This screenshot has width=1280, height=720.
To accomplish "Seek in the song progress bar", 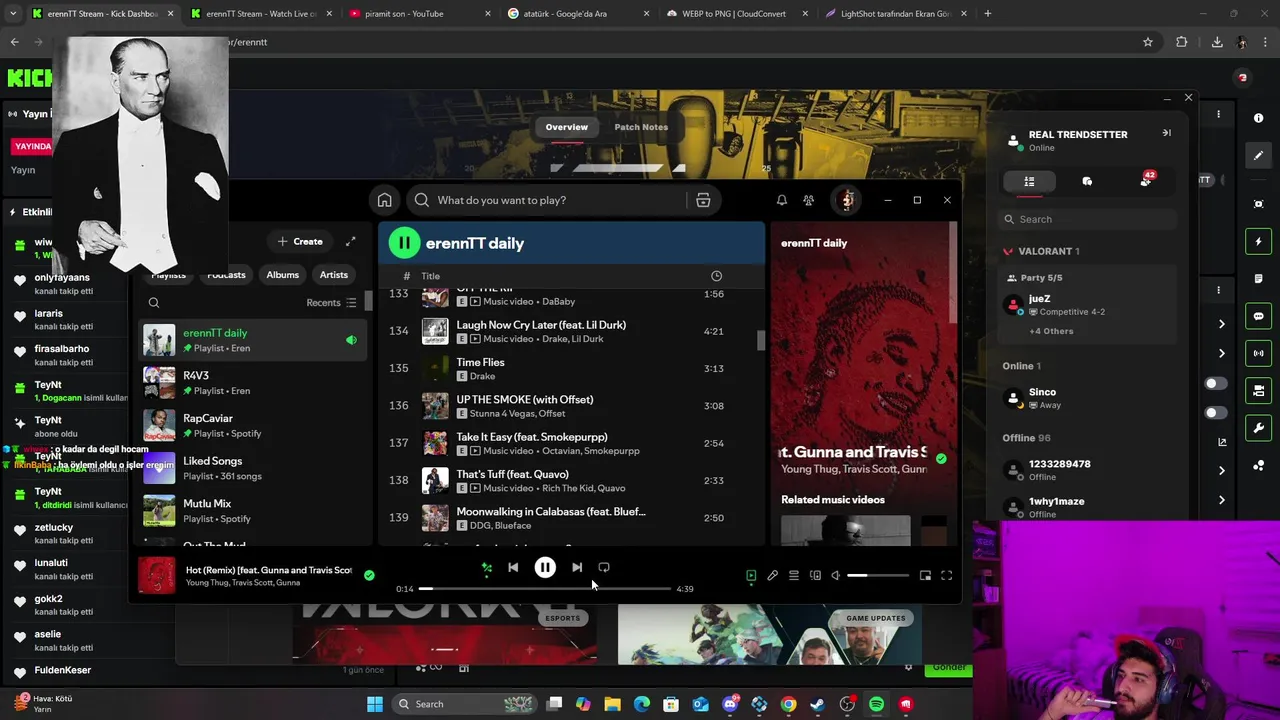I will click(545, 589).
